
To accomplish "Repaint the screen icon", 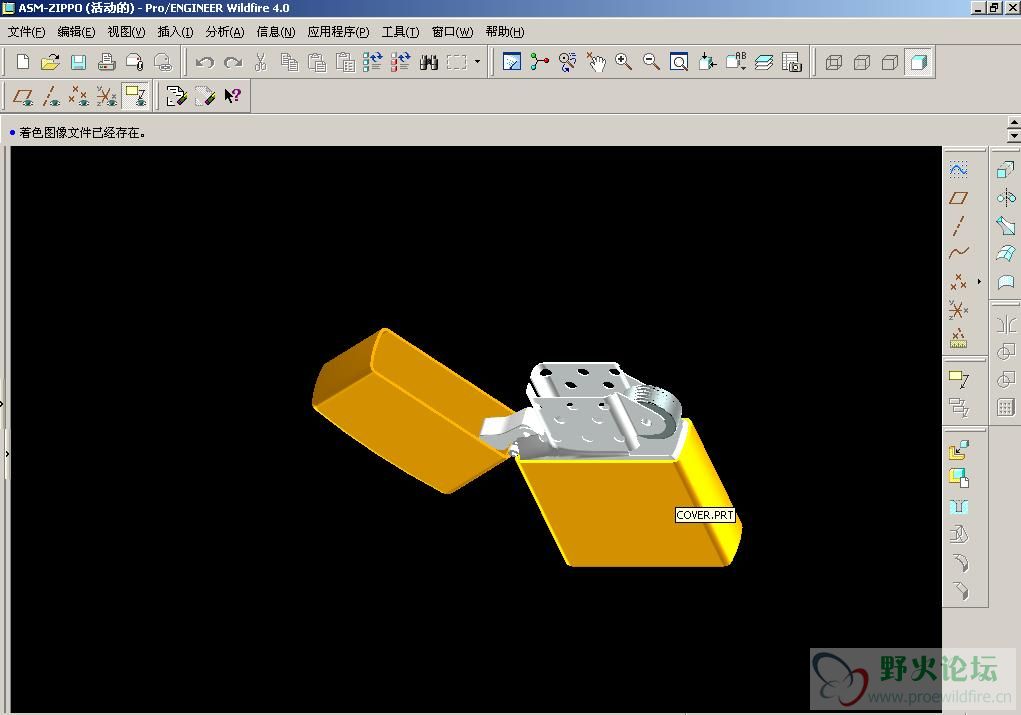I will point(512,62).
